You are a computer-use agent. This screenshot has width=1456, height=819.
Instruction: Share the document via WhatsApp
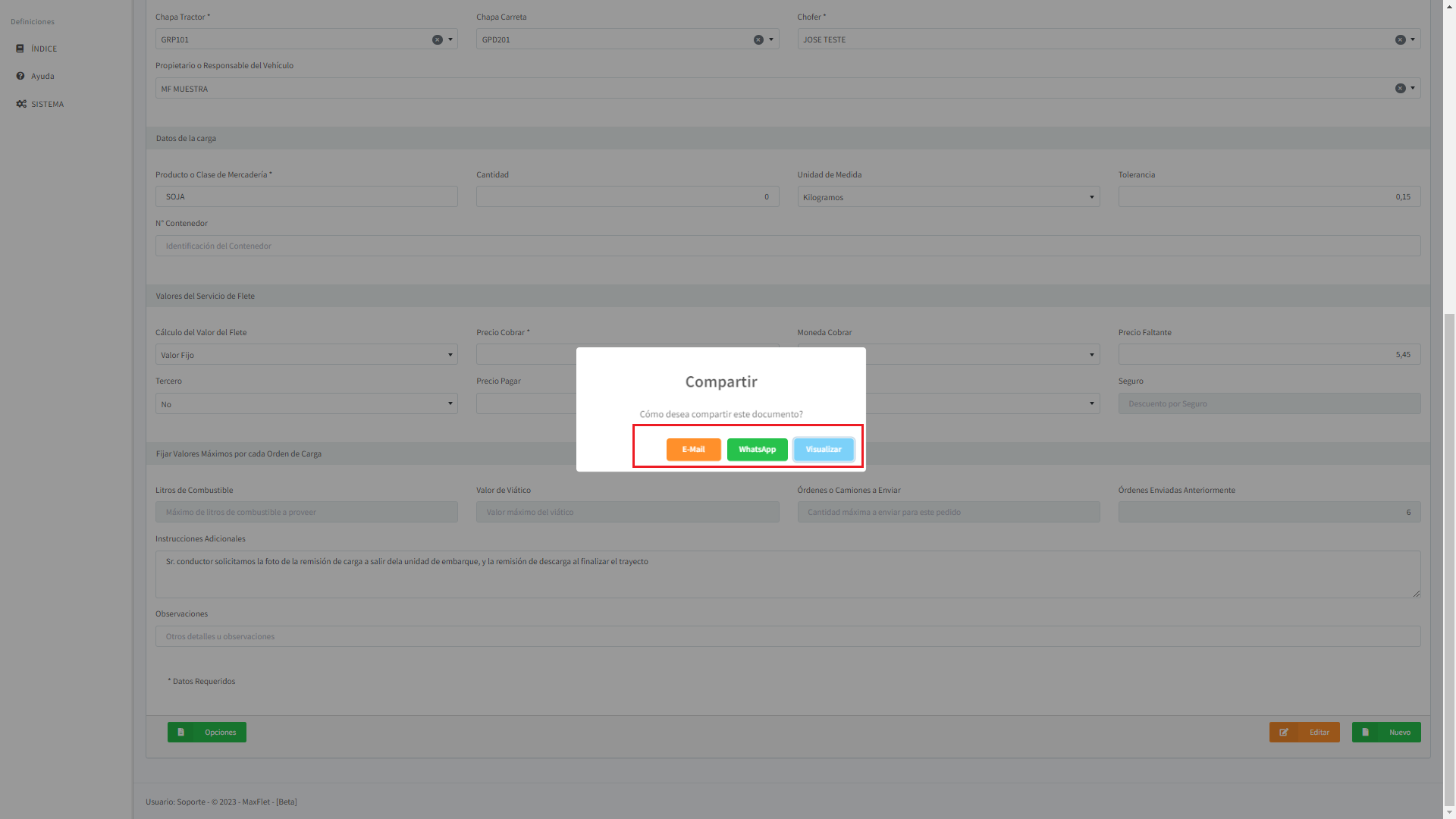tap(757, 450)
